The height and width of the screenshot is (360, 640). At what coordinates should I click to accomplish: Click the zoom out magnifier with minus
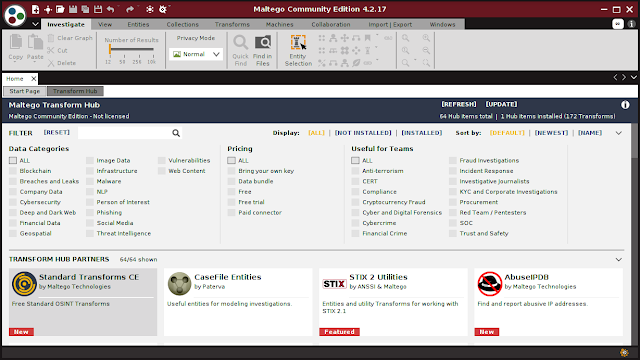(x=426, y=51)
